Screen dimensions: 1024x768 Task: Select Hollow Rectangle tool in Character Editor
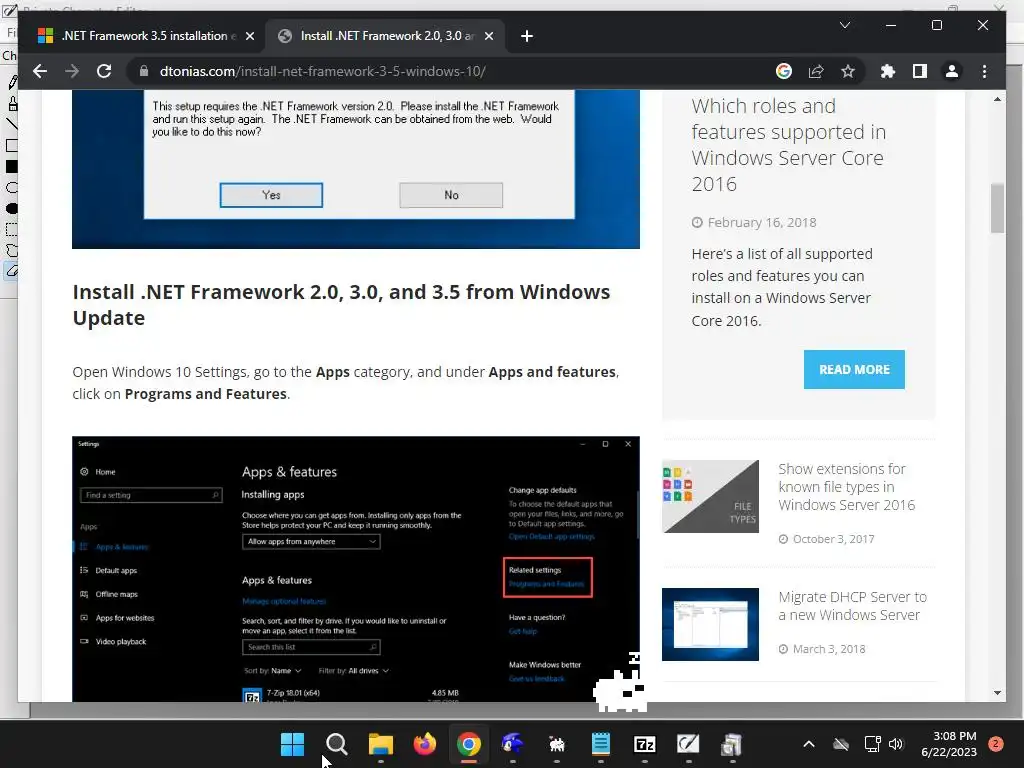[x=12, y=145]
